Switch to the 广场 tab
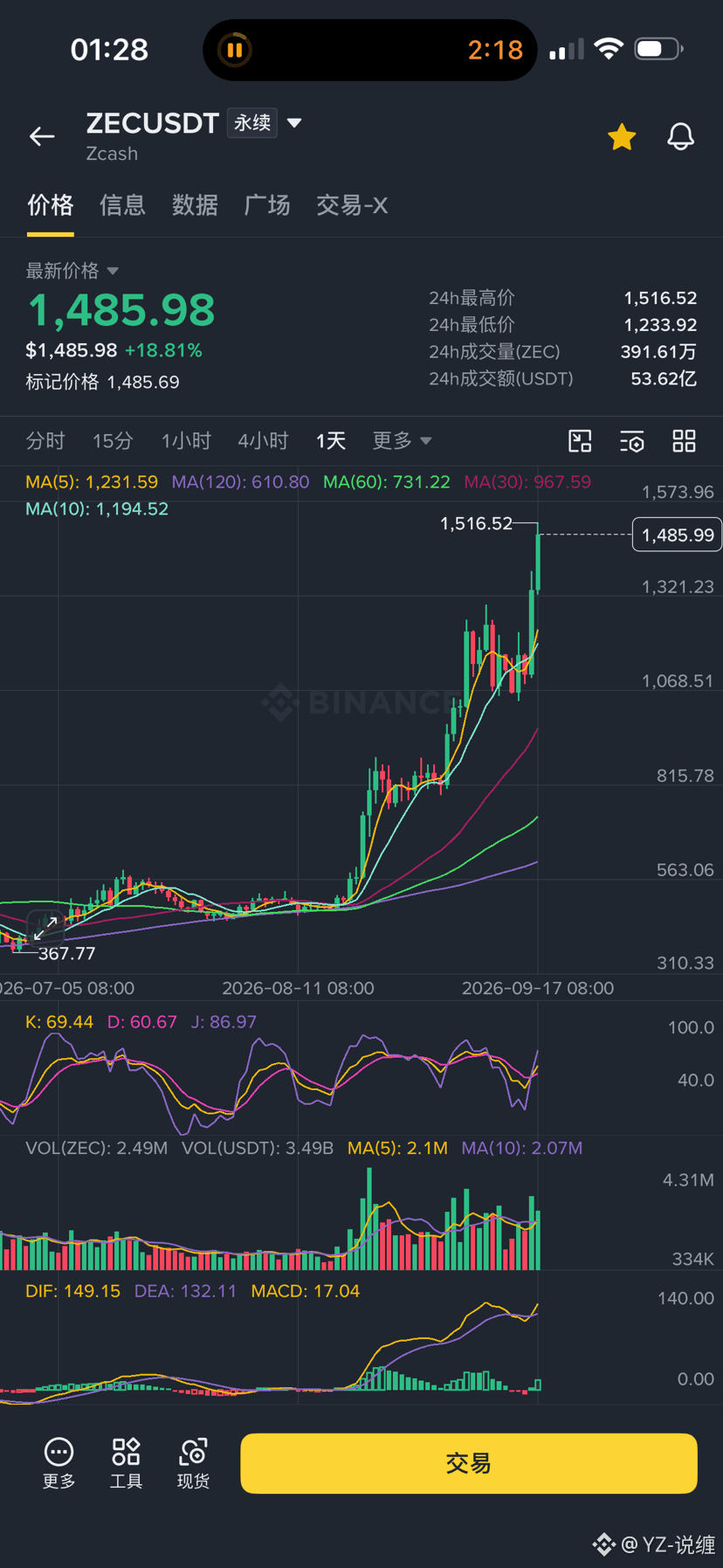This screenshot has height=1568, width=723. (x=267, y=205)
